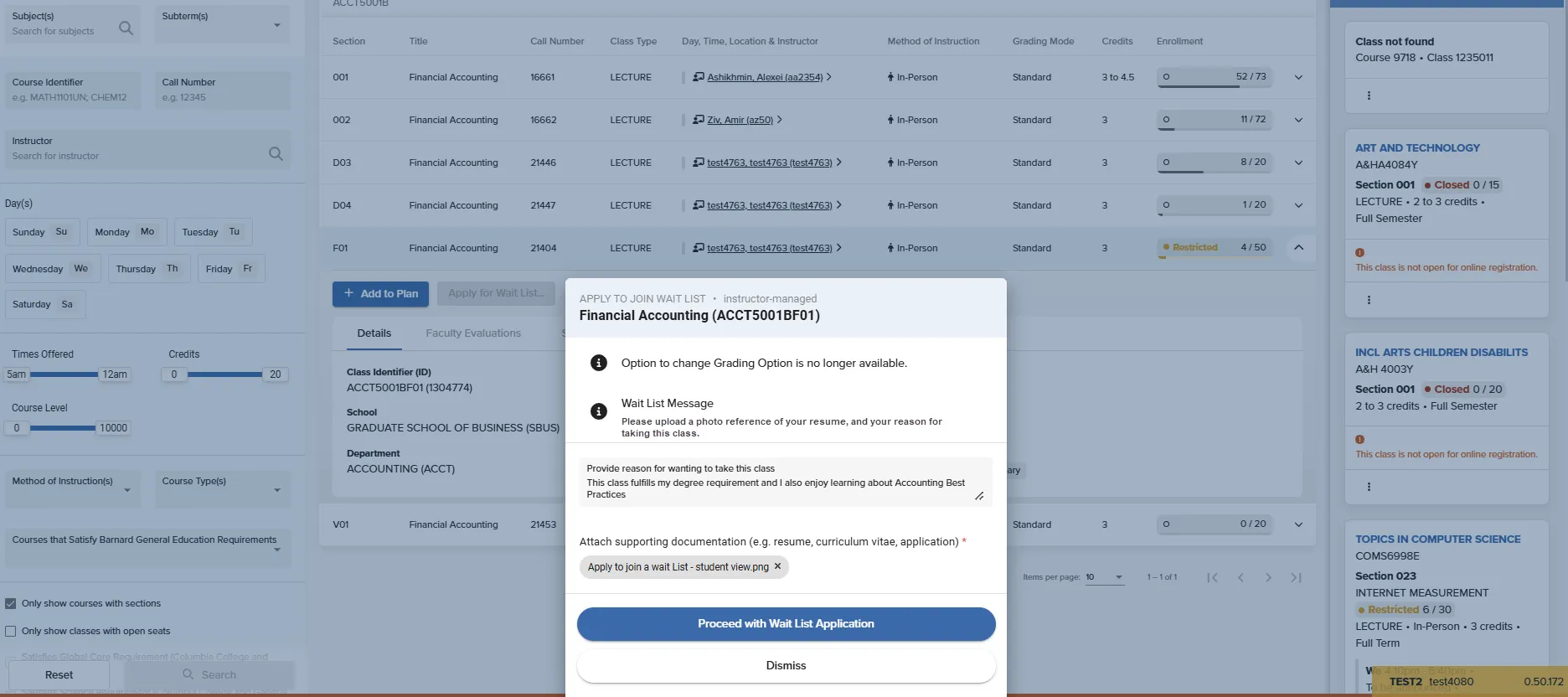Expand section D03 row details
The image size is (1568, 697).
tap(1298, 163)
